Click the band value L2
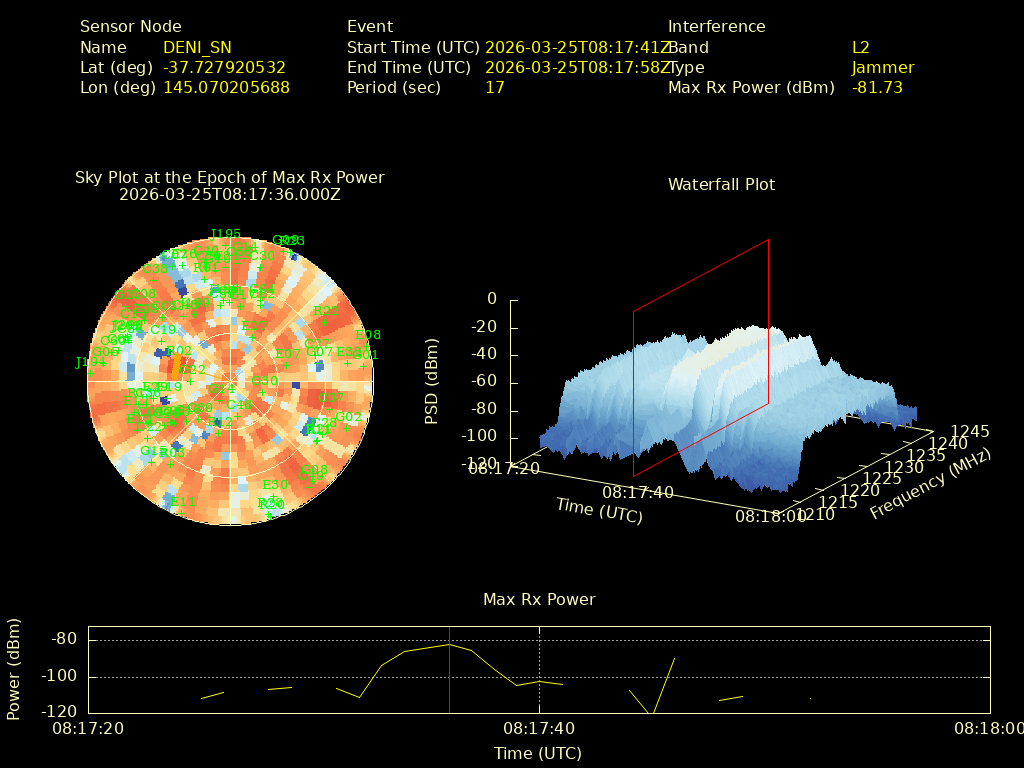Image resolution: width=1024 pixels, height=768 pixels. pyautogui.click(x=860, y=47)
